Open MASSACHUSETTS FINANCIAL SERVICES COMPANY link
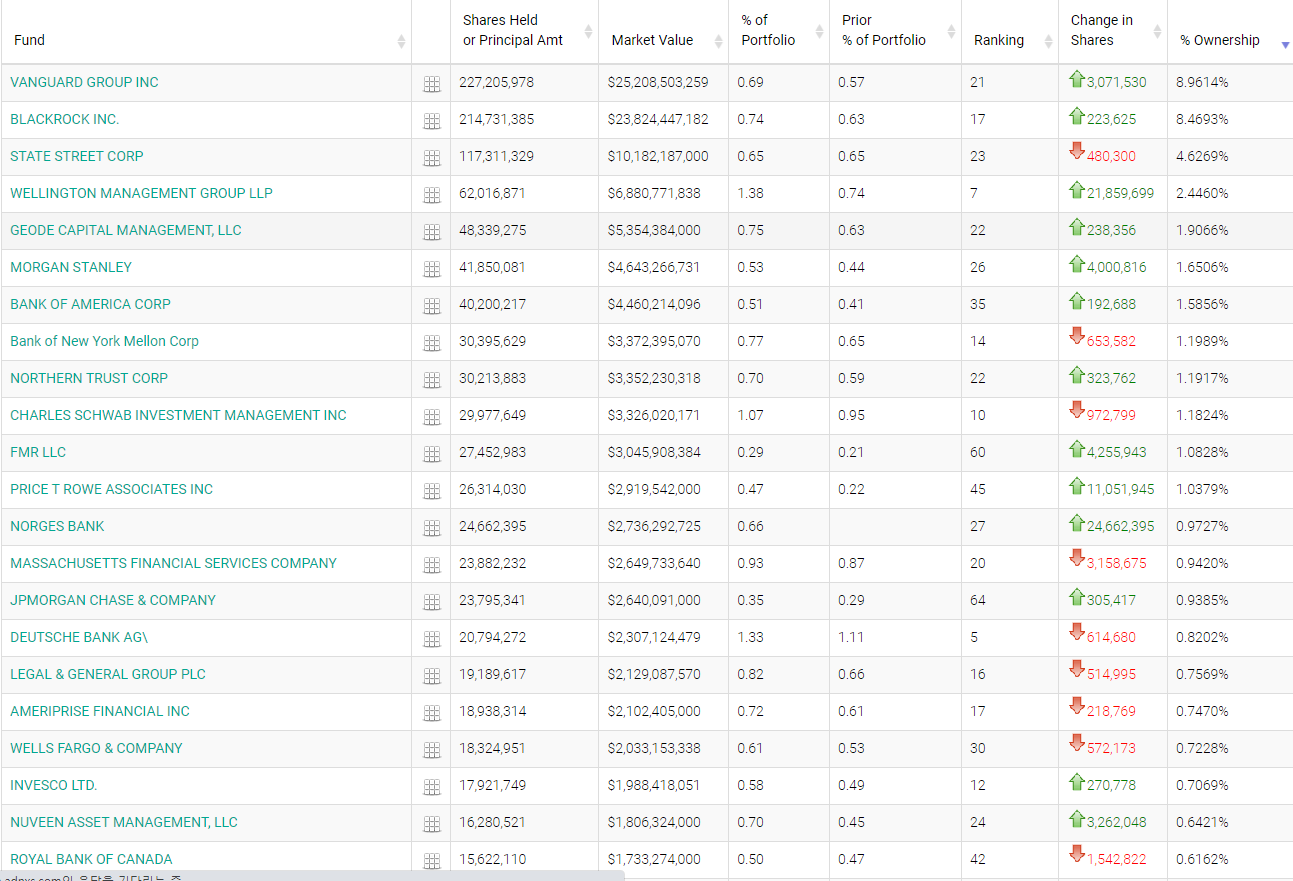The height and width of the screenshot is (881, 1293). click(173, 563)
